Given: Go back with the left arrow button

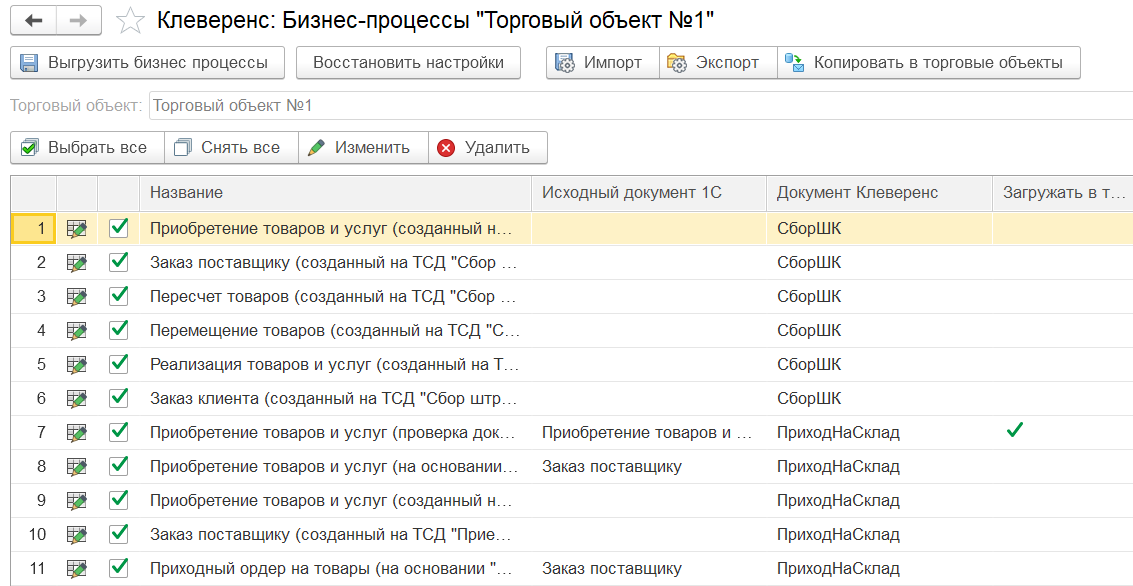Looking at the screenshot, I should pos(33,21).
